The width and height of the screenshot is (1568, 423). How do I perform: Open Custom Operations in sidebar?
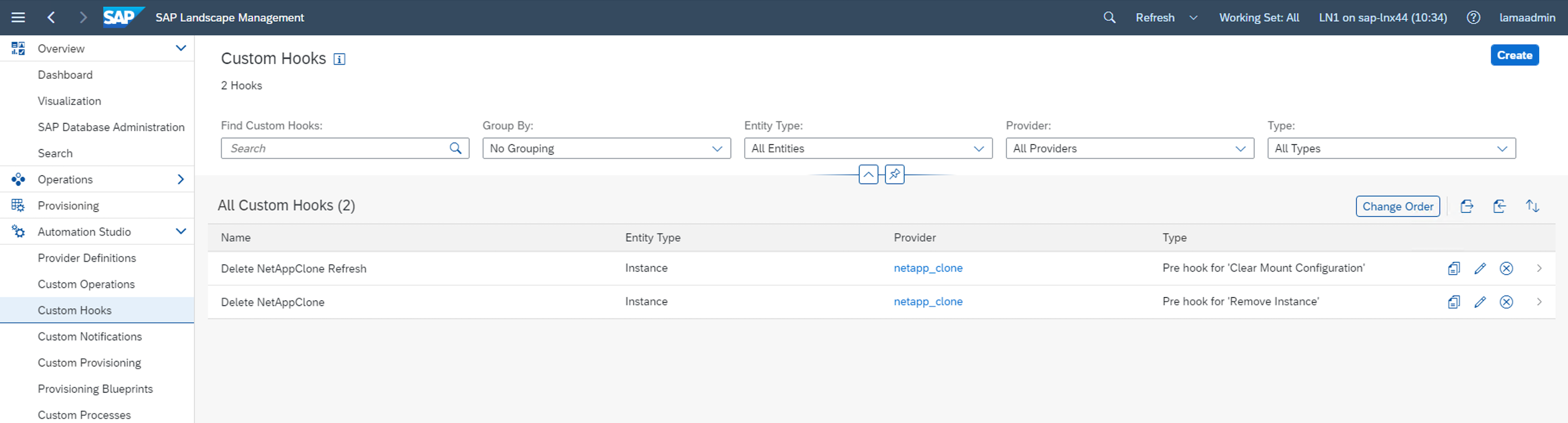86,284
